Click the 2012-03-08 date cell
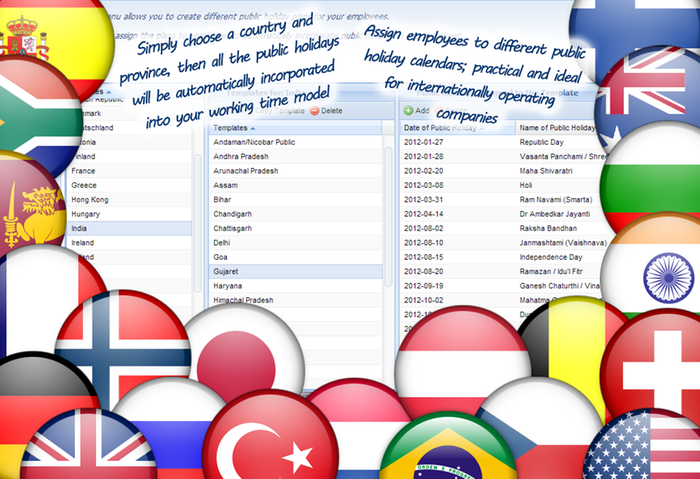This screenshot has height=479, width=700. pyautogui.click(x=423, y=185)
